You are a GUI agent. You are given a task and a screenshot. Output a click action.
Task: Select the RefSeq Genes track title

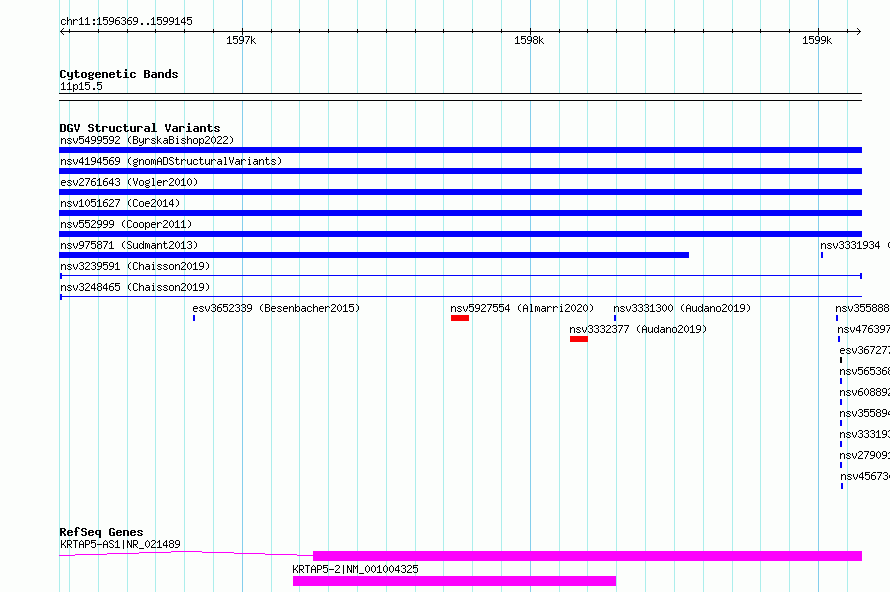click(x=101, y=532)
